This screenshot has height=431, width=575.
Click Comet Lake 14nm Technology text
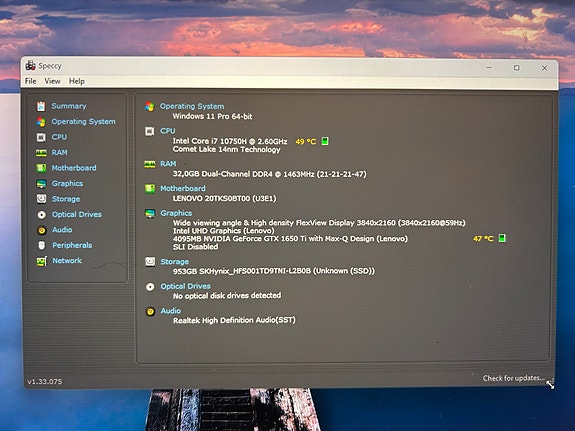[x=227, y=149]
